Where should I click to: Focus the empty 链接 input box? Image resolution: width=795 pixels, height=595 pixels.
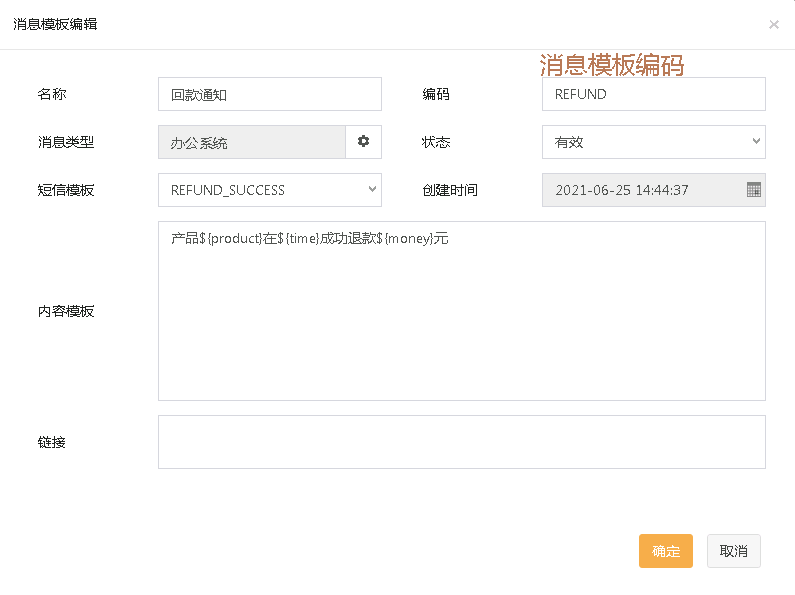tap(461, 442)
